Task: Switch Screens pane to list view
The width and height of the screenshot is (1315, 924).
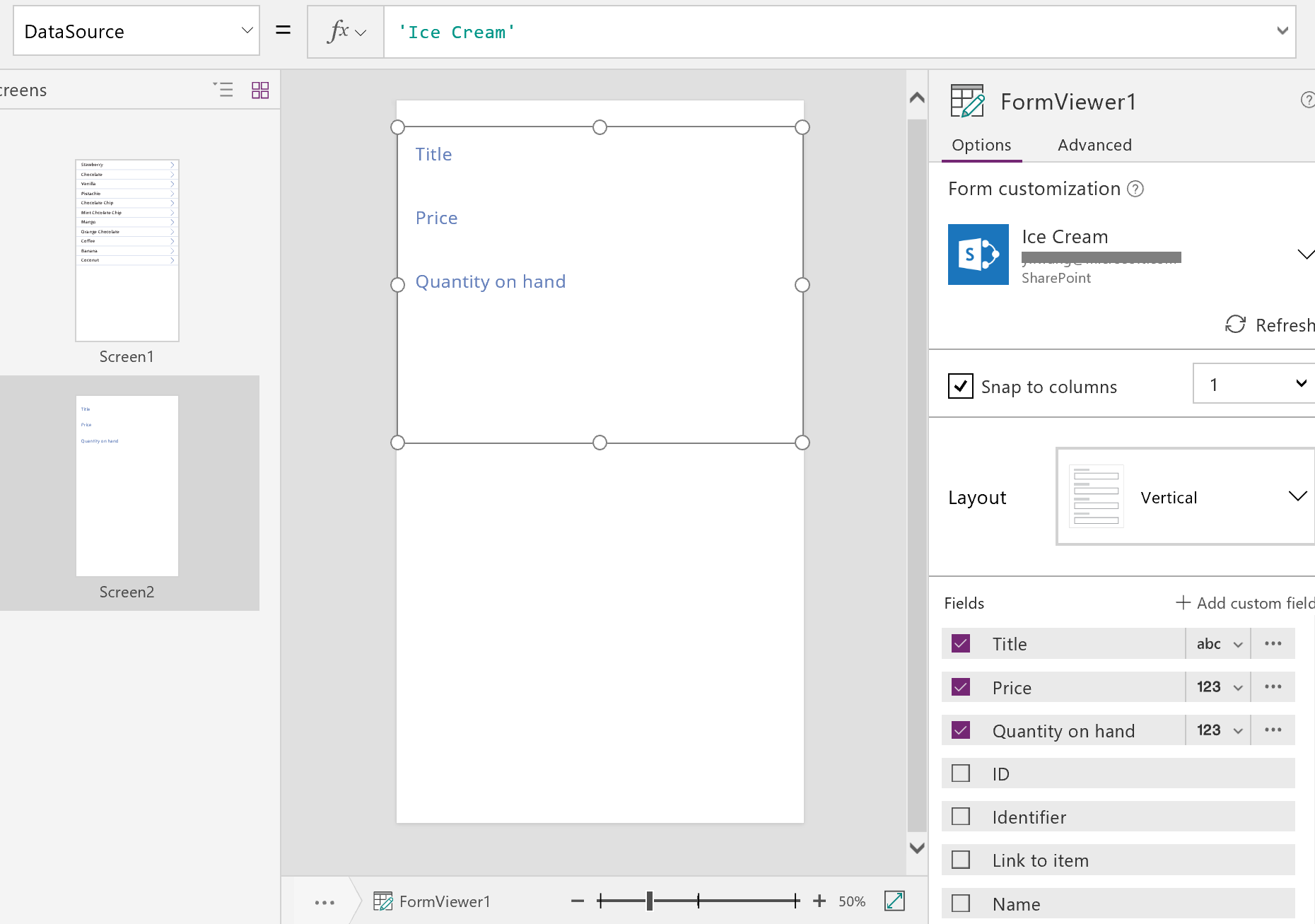Action: tap(223, 90)
